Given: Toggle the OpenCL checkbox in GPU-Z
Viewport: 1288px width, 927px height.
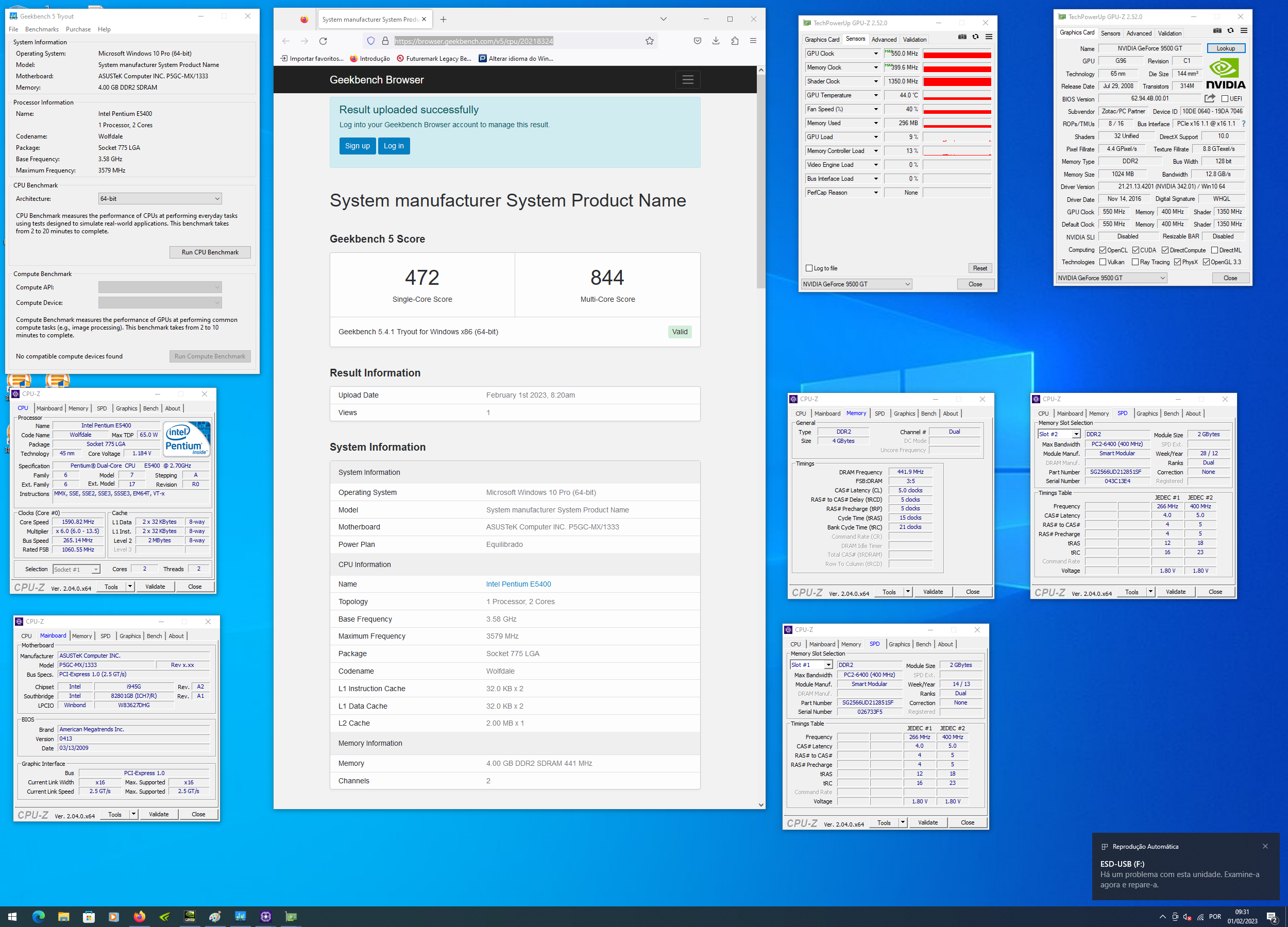Looking at the screenshot, I should point(1103,250).
